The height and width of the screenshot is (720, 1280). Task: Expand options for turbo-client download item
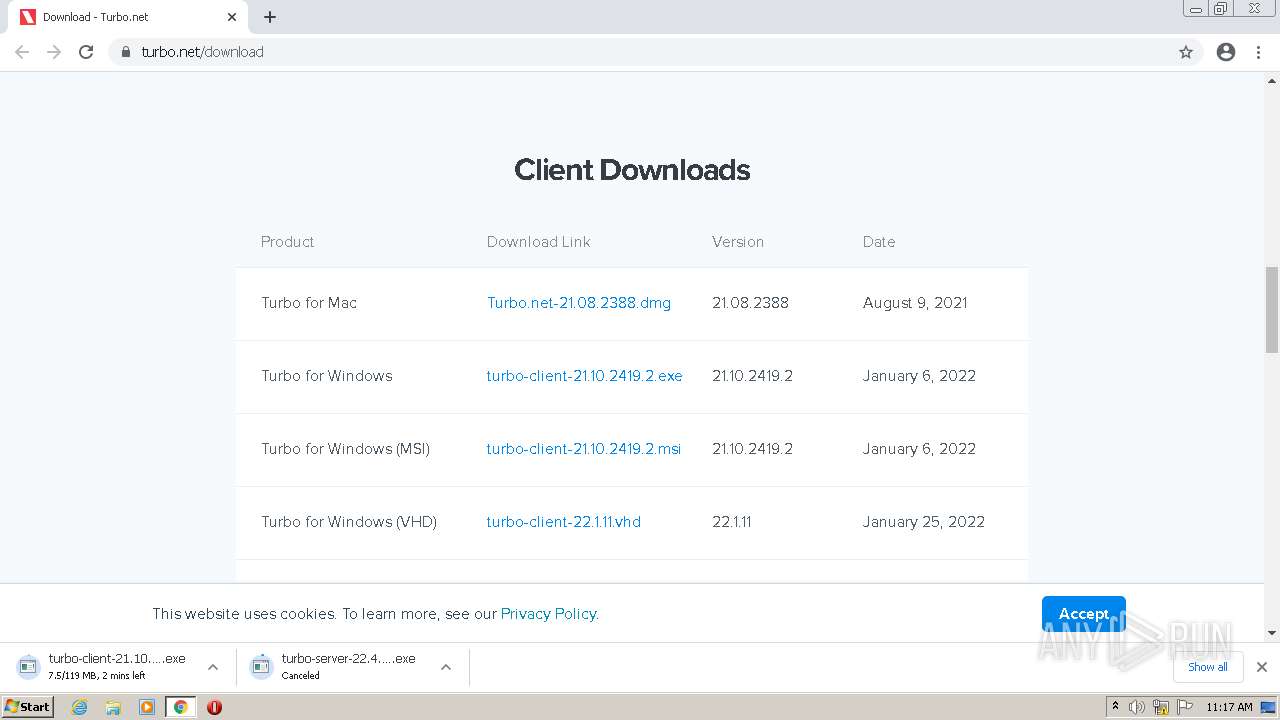coord(213,667)
